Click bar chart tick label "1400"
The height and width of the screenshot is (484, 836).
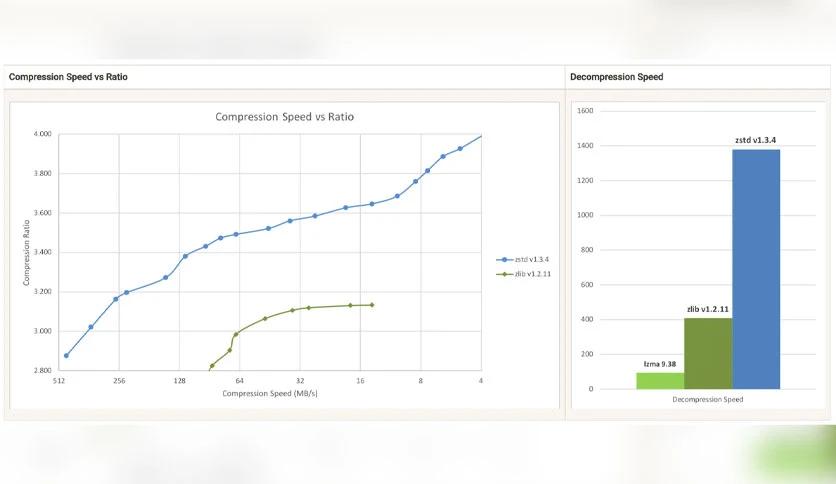pos(585,146)
